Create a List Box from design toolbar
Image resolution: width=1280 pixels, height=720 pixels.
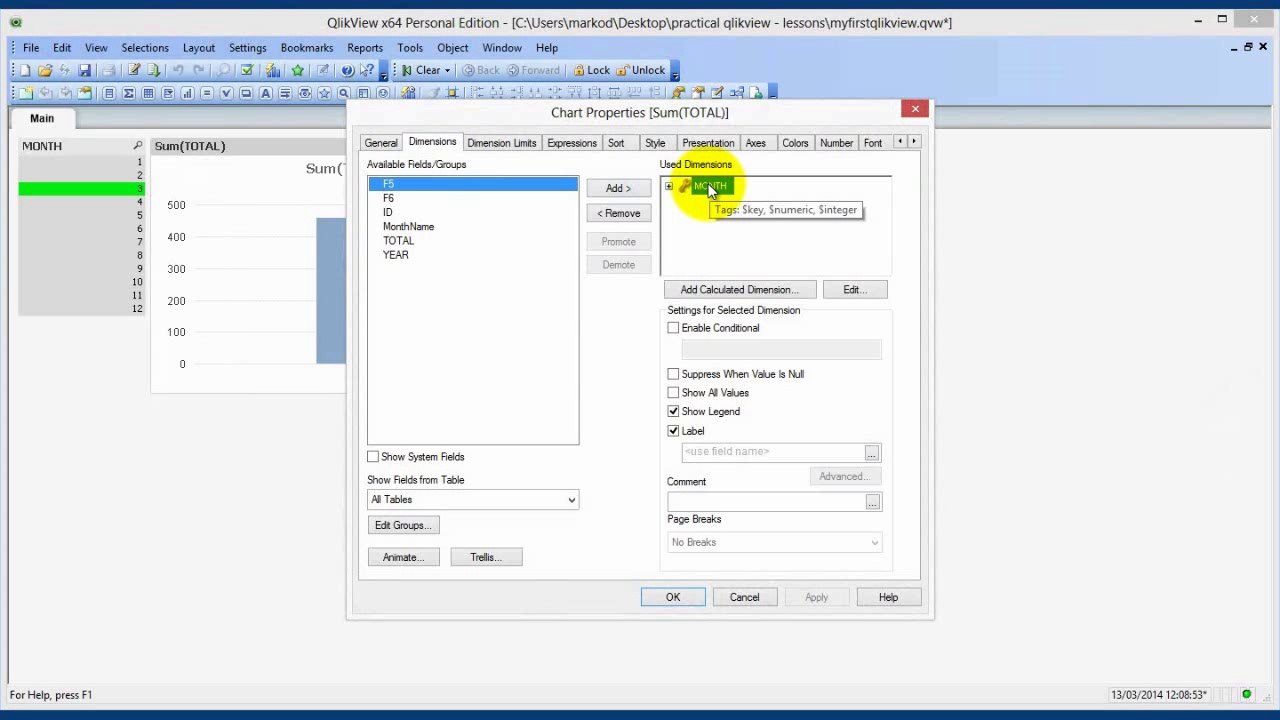tap(109, 93)
